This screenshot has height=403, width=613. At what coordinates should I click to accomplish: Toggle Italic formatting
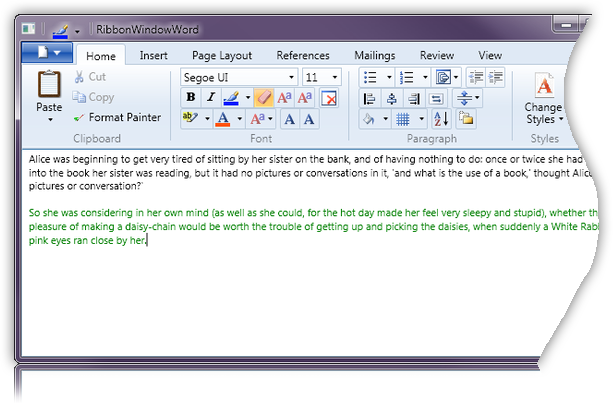[x=210, y=97]
